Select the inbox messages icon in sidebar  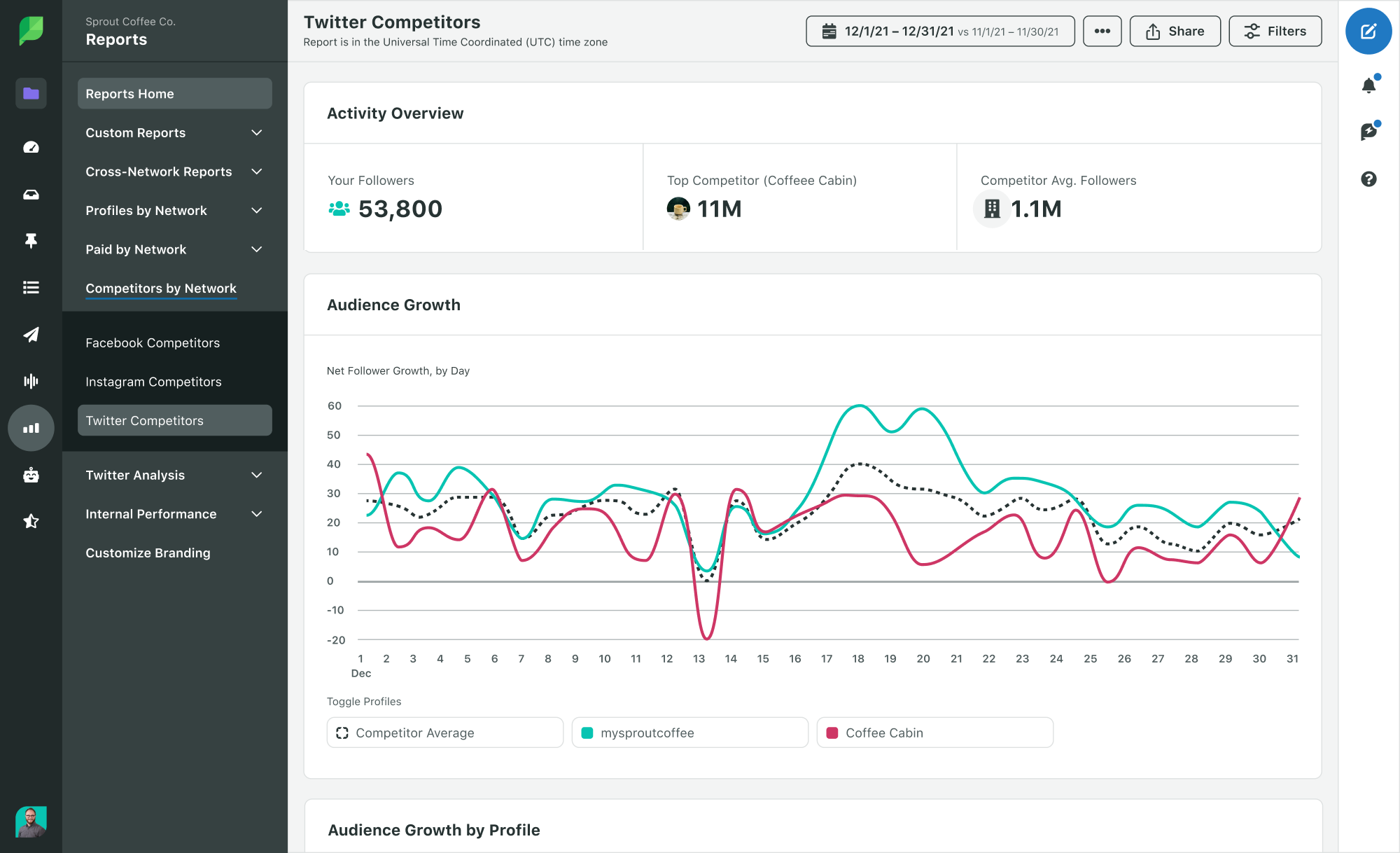tap(30, 193)
